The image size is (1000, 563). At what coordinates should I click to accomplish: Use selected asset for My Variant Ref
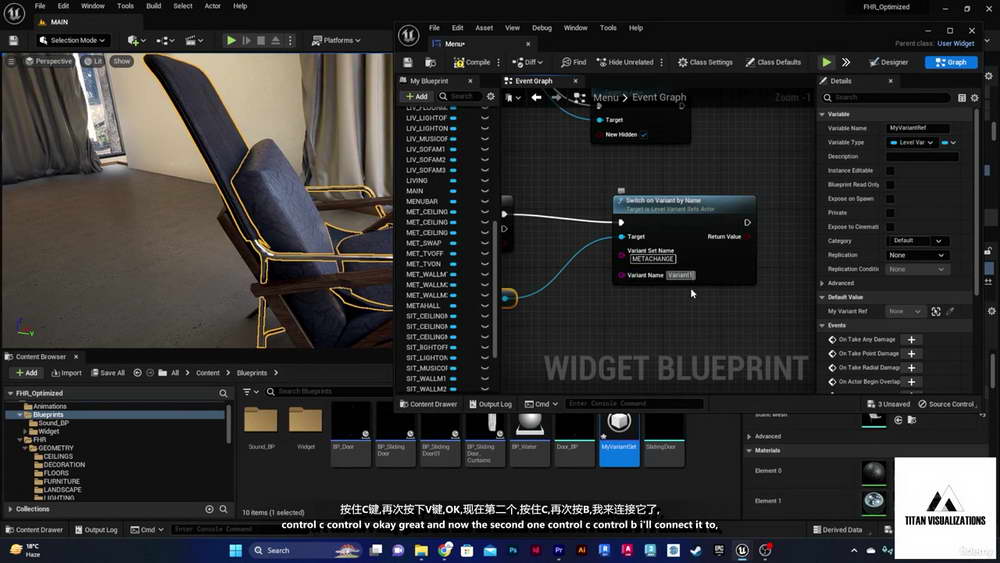(x=936, y=311)
